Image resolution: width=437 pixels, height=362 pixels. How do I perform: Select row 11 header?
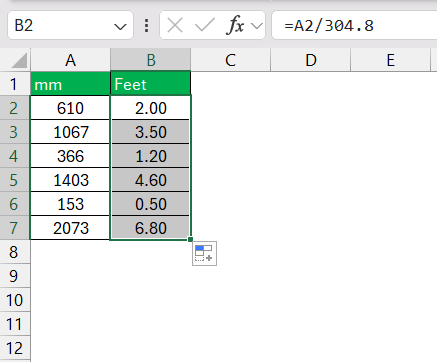click(15, 324)
